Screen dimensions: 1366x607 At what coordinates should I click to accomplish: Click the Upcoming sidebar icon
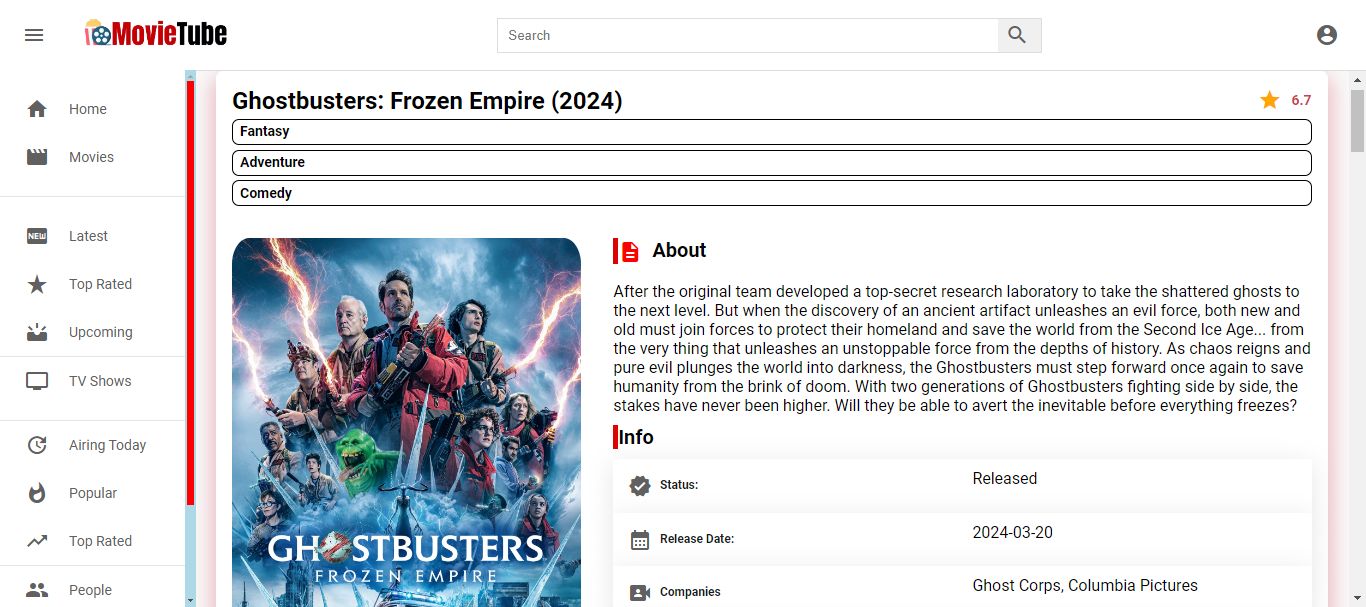[37, 332]
